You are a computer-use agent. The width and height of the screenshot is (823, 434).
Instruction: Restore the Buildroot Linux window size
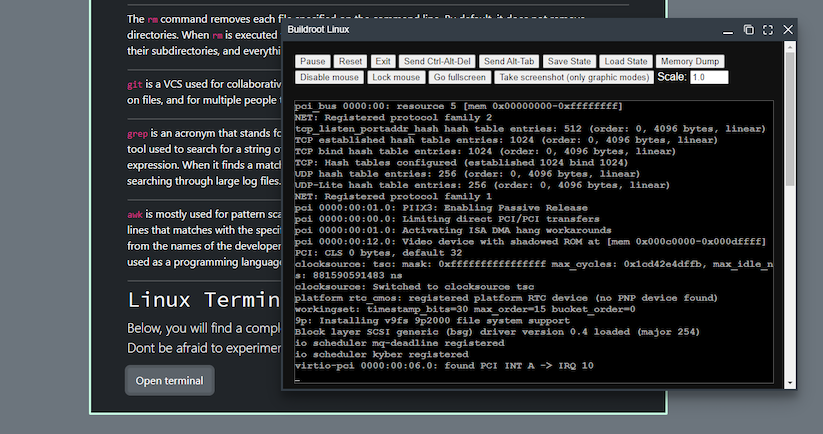point(748,30)
